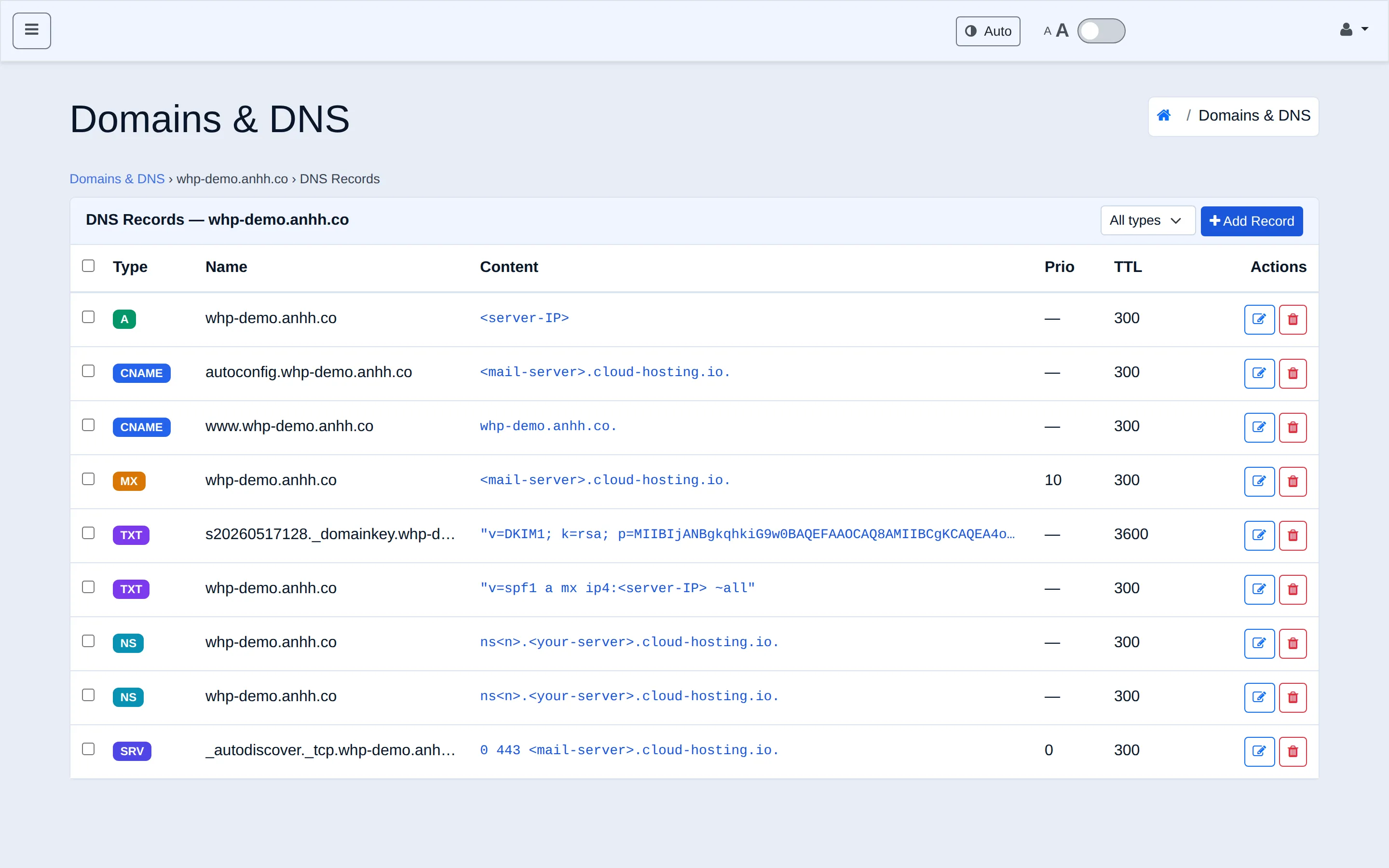The width and height of the screenshot is (1389, 868).
Task: Open the hamburger sidebar menu
Action: [31, 31]
